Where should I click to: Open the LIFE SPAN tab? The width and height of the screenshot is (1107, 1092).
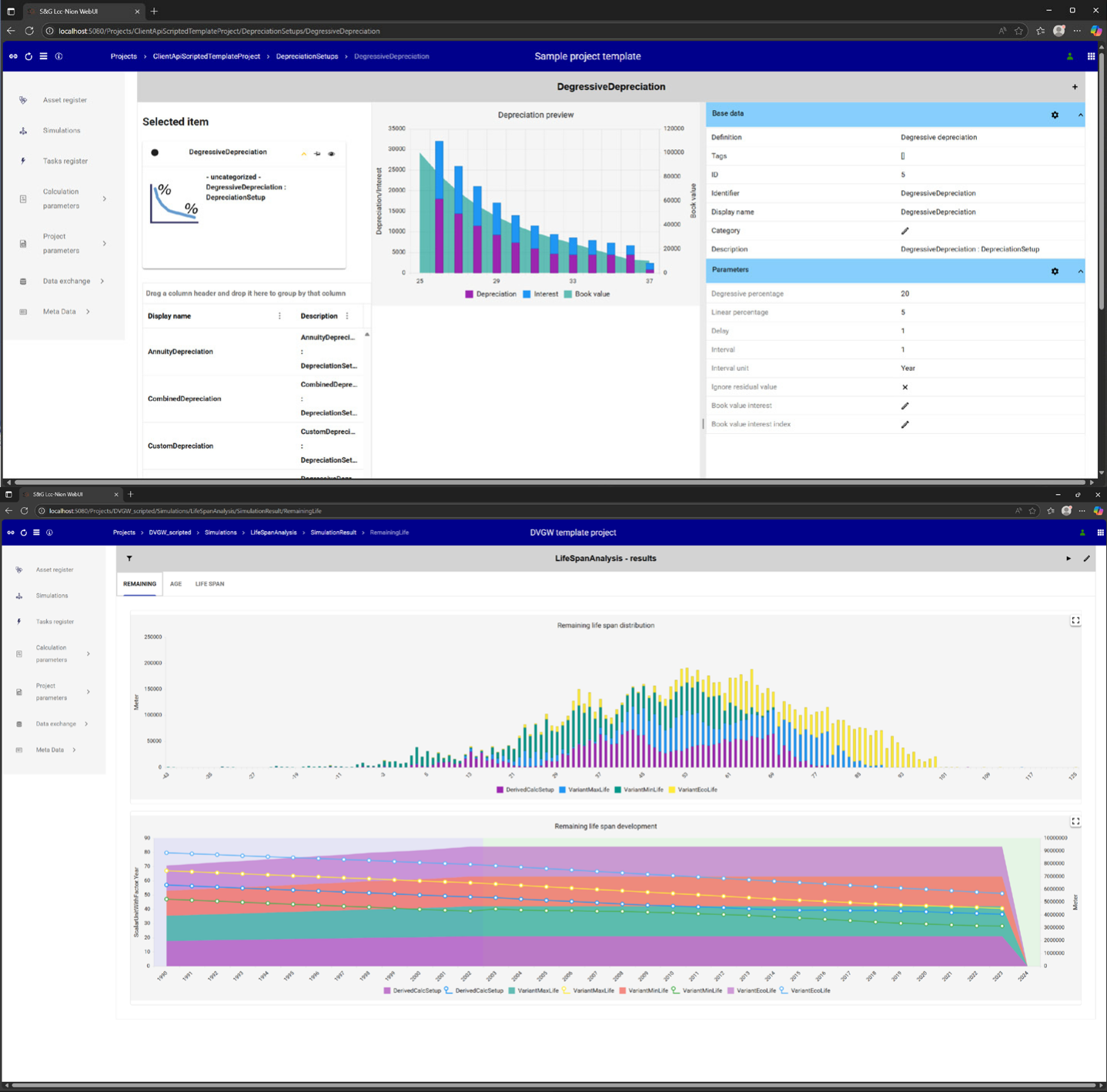click(209, 584)
